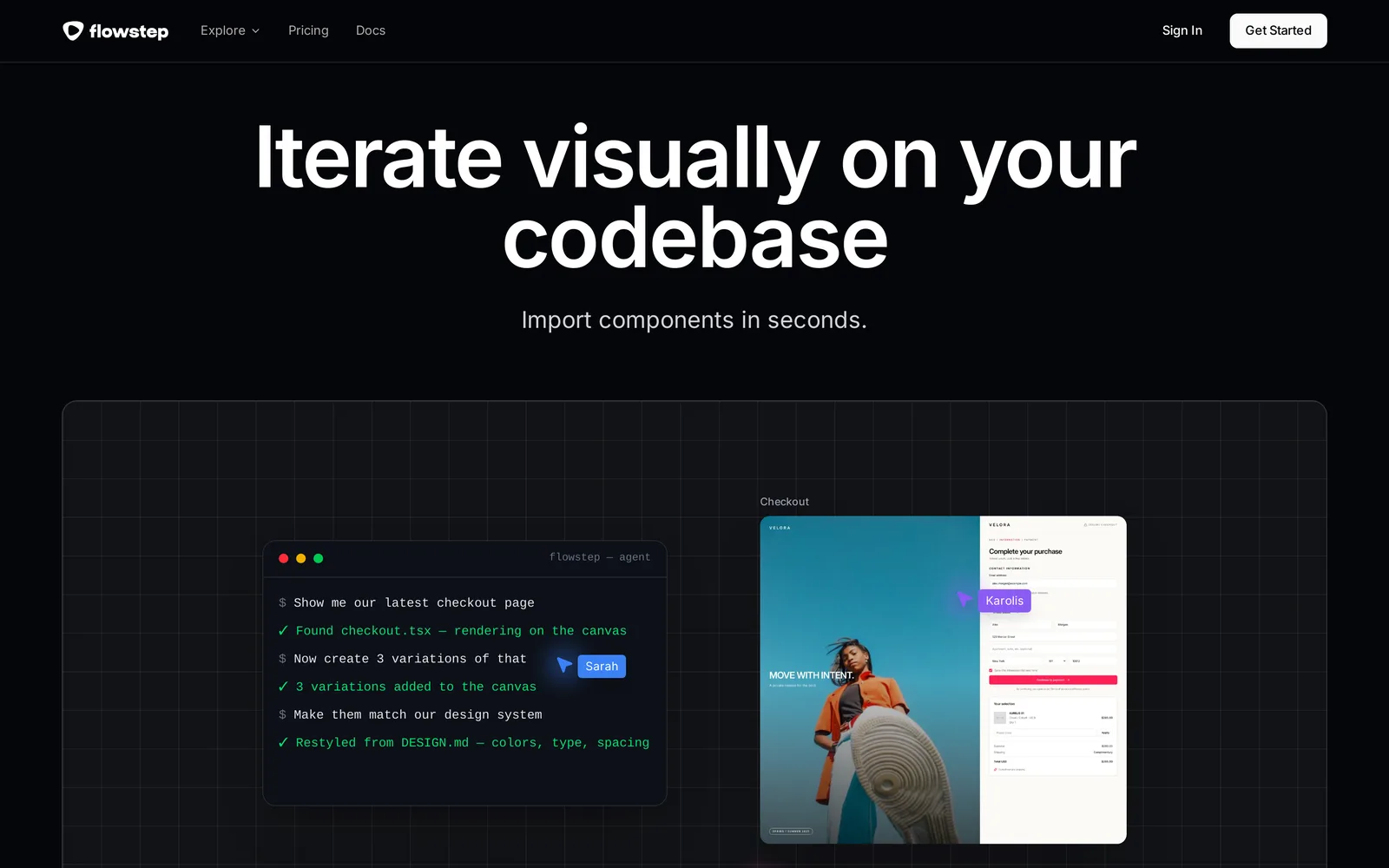Screen dimensions: 1389x868
Task: Click the checkmark before "3 variations added"
Action: tap(283, 687)
